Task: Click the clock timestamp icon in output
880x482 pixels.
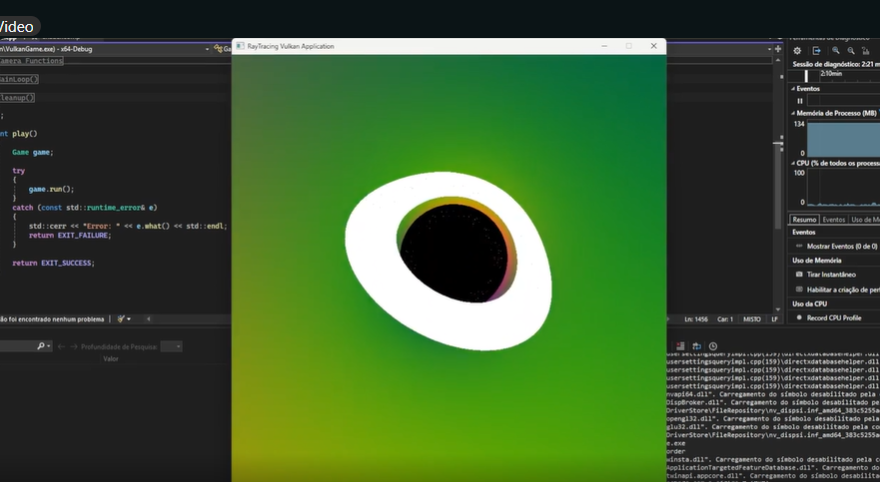Action: pos(713,346)
